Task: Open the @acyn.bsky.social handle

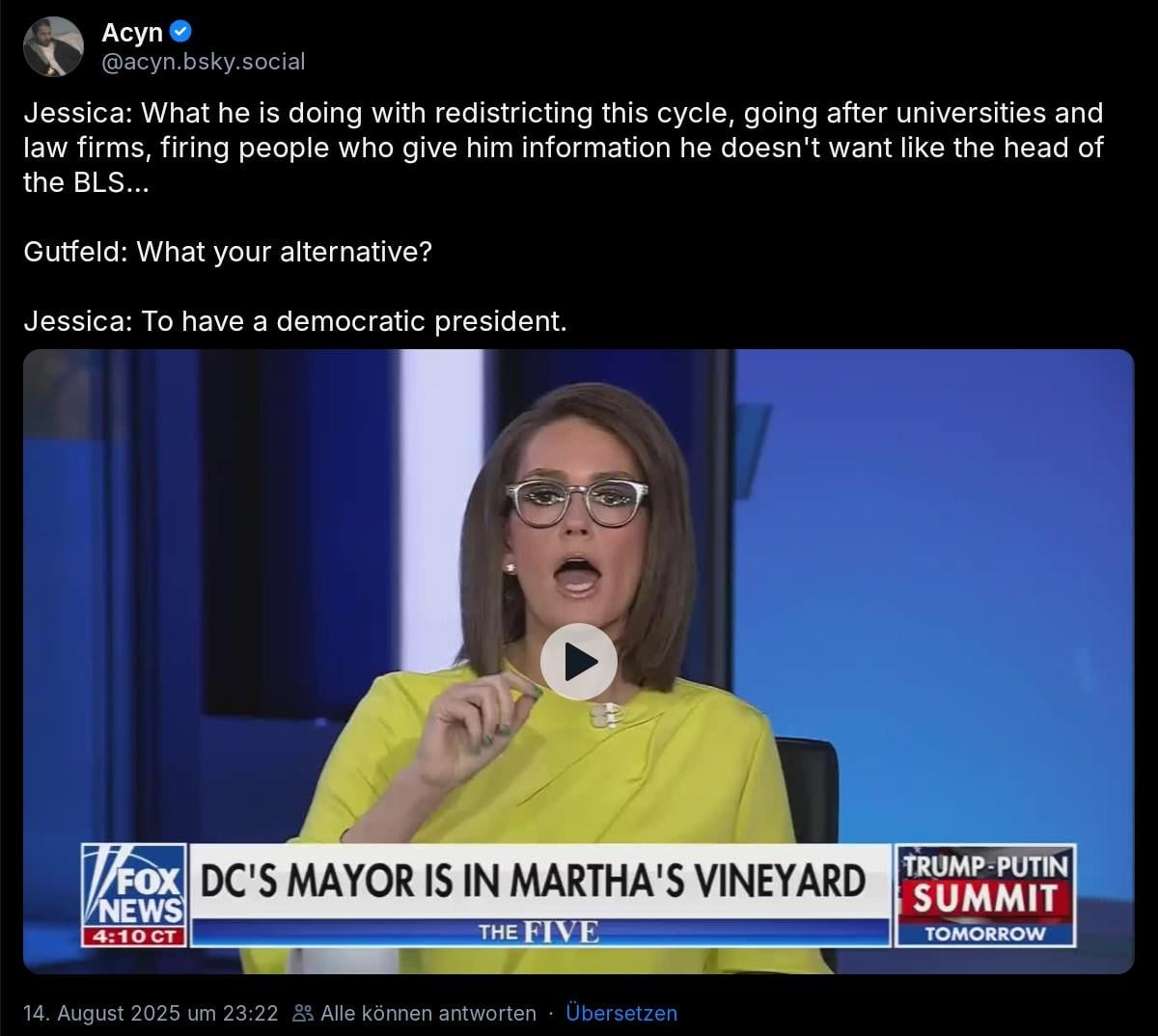Action: point(203,62)
